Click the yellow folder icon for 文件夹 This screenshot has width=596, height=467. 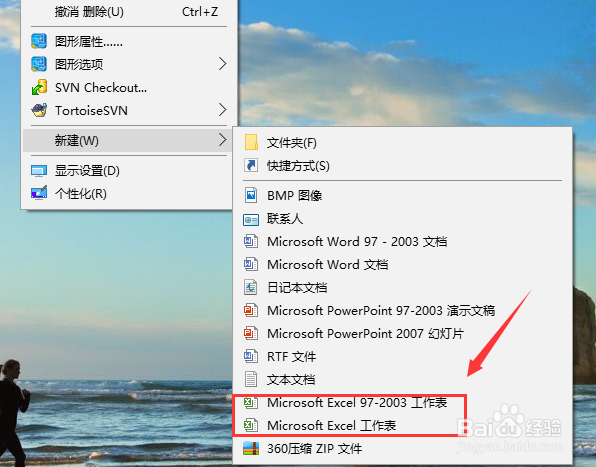tap(251, 142)
